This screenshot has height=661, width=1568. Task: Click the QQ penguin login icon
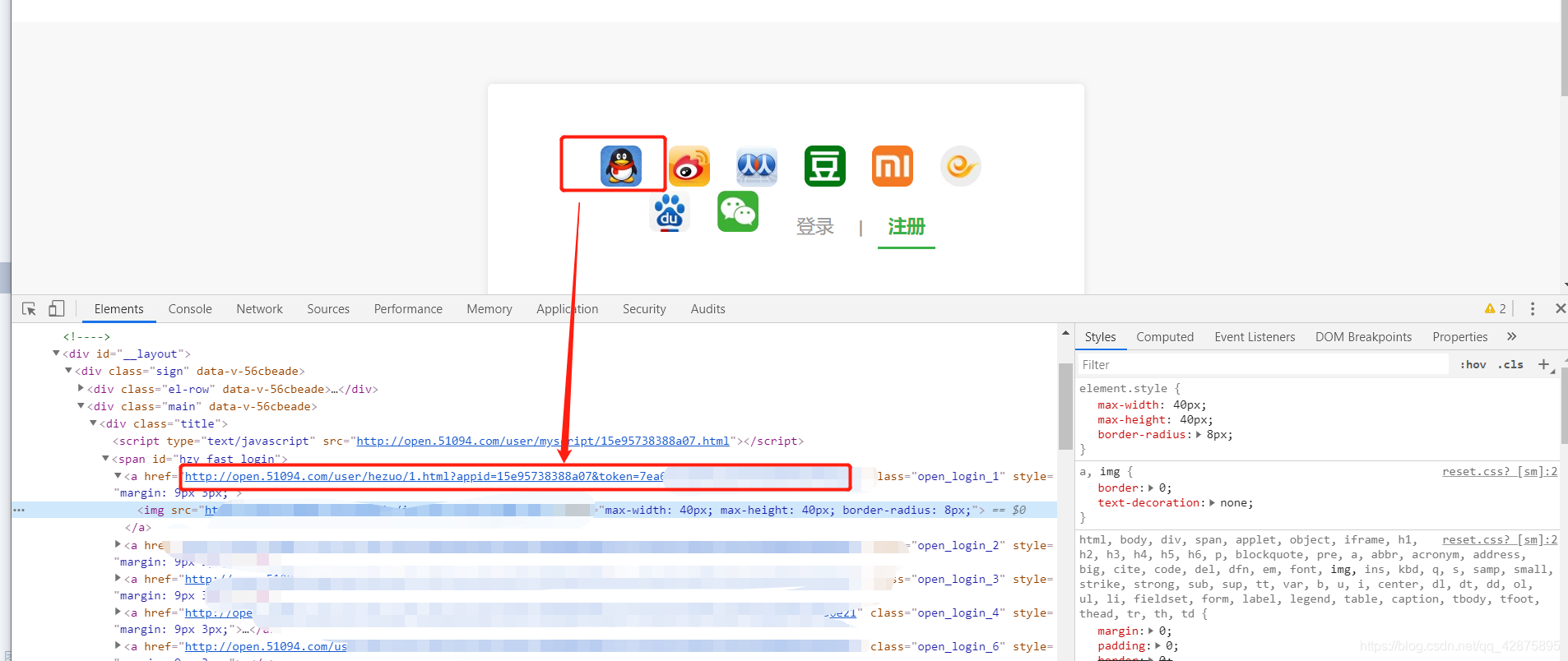click(x=621, y=166)
